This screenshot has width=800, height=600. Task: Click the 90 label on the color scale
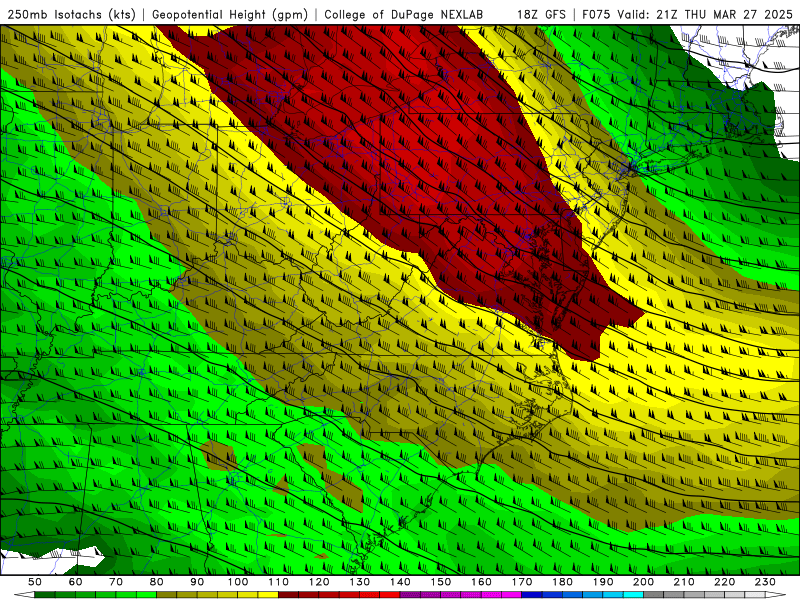click(197, 582)
